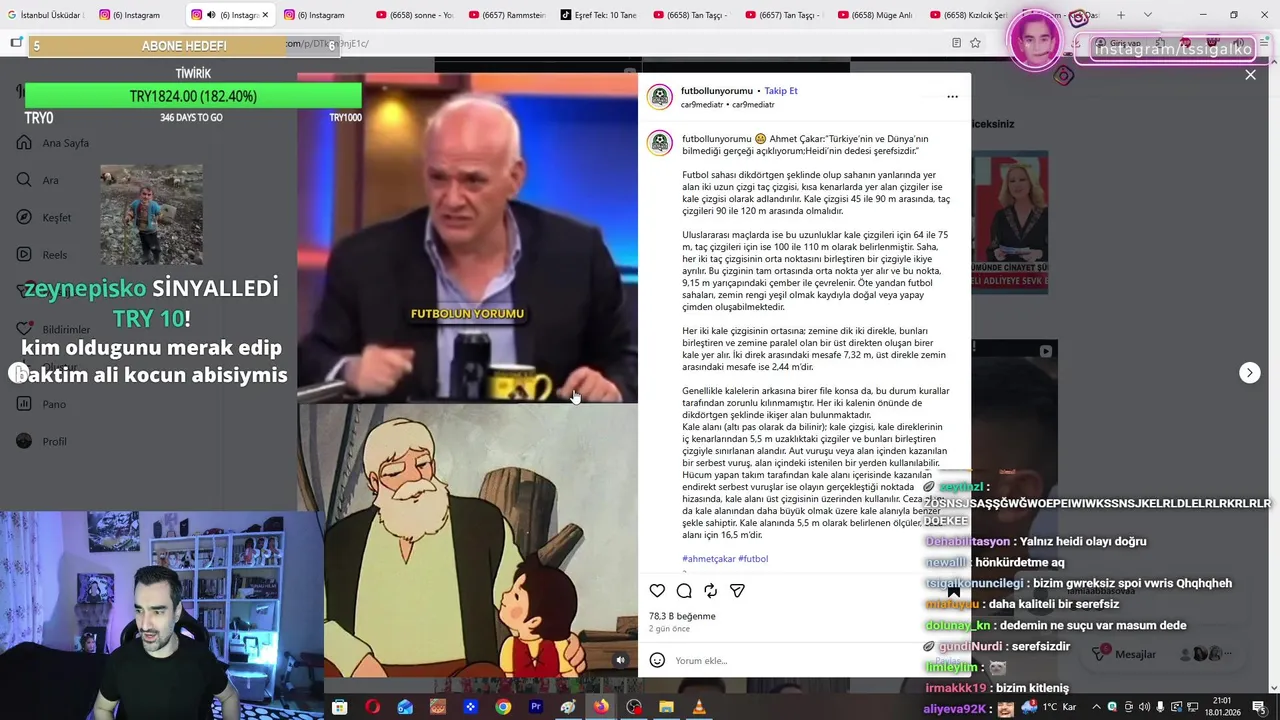Open comments via speech bubble icon
The image size is (1280, 720).
[684, 591]
